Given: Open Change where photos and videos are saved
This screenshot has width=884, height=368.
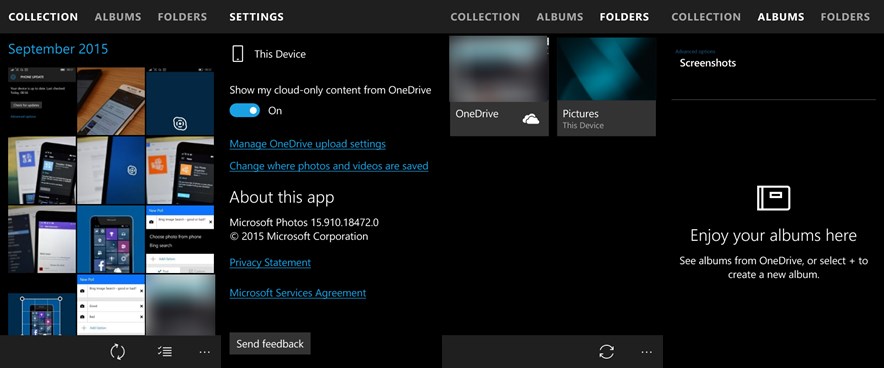Looking at the screenshot, I should click(x=329, y=166).
